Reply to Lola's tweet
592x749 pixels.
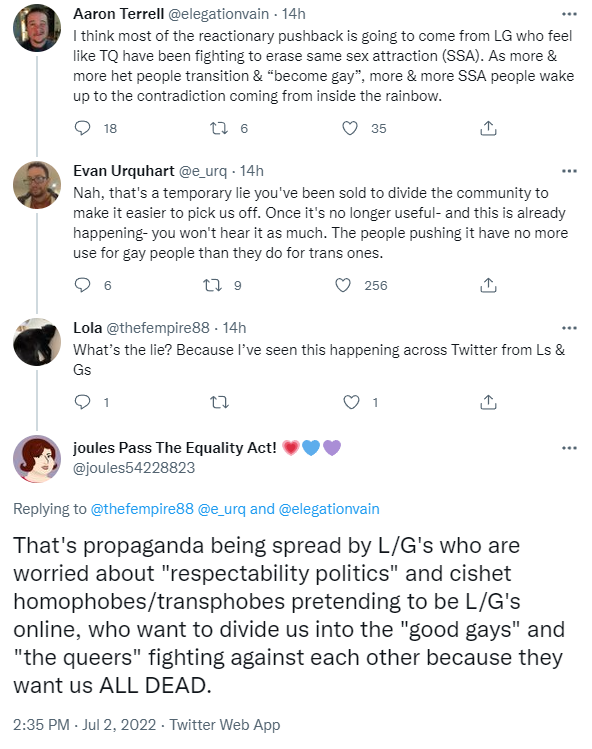point(83,402)
